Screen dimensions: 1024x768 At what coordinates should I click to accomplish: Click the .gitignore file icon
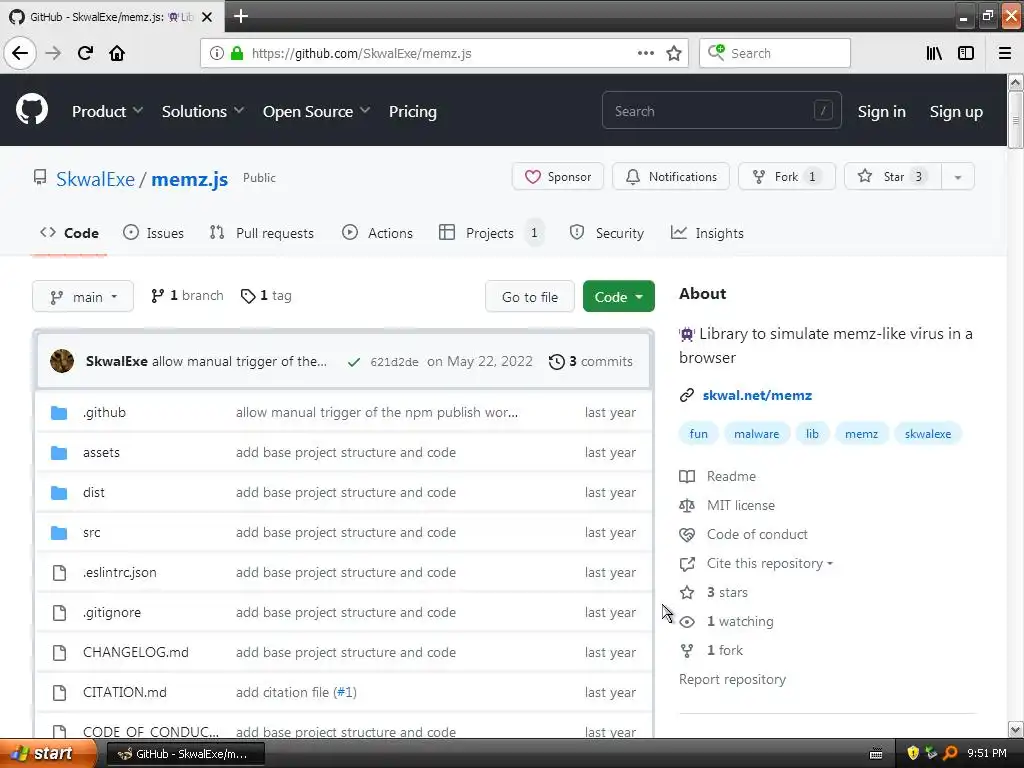coord(59,613)
